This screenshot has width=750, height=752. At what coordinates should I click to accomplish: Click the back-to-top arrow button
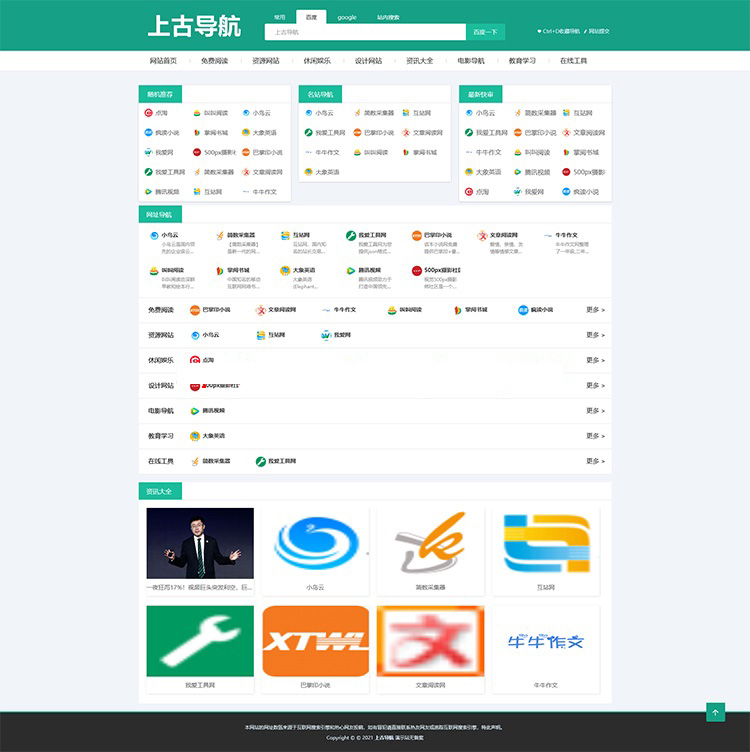[715, 712]
